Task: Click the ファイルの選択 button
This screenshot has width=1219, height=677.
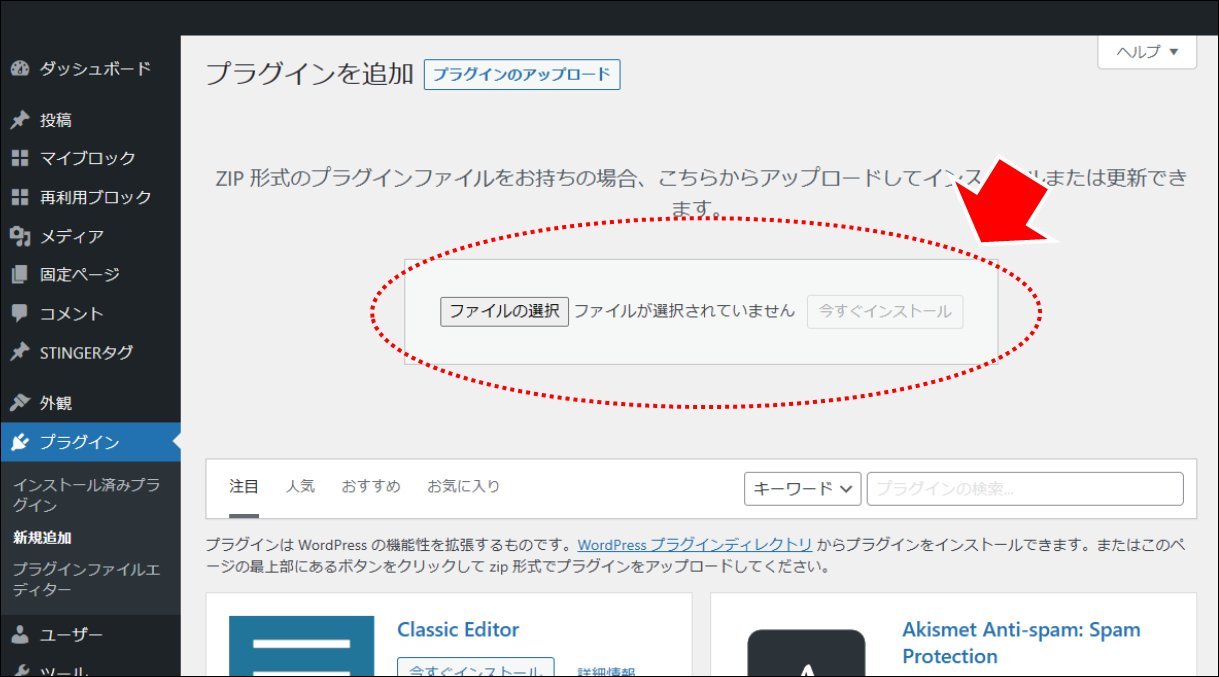Action: pyautogui.click(x=504, y=311)
